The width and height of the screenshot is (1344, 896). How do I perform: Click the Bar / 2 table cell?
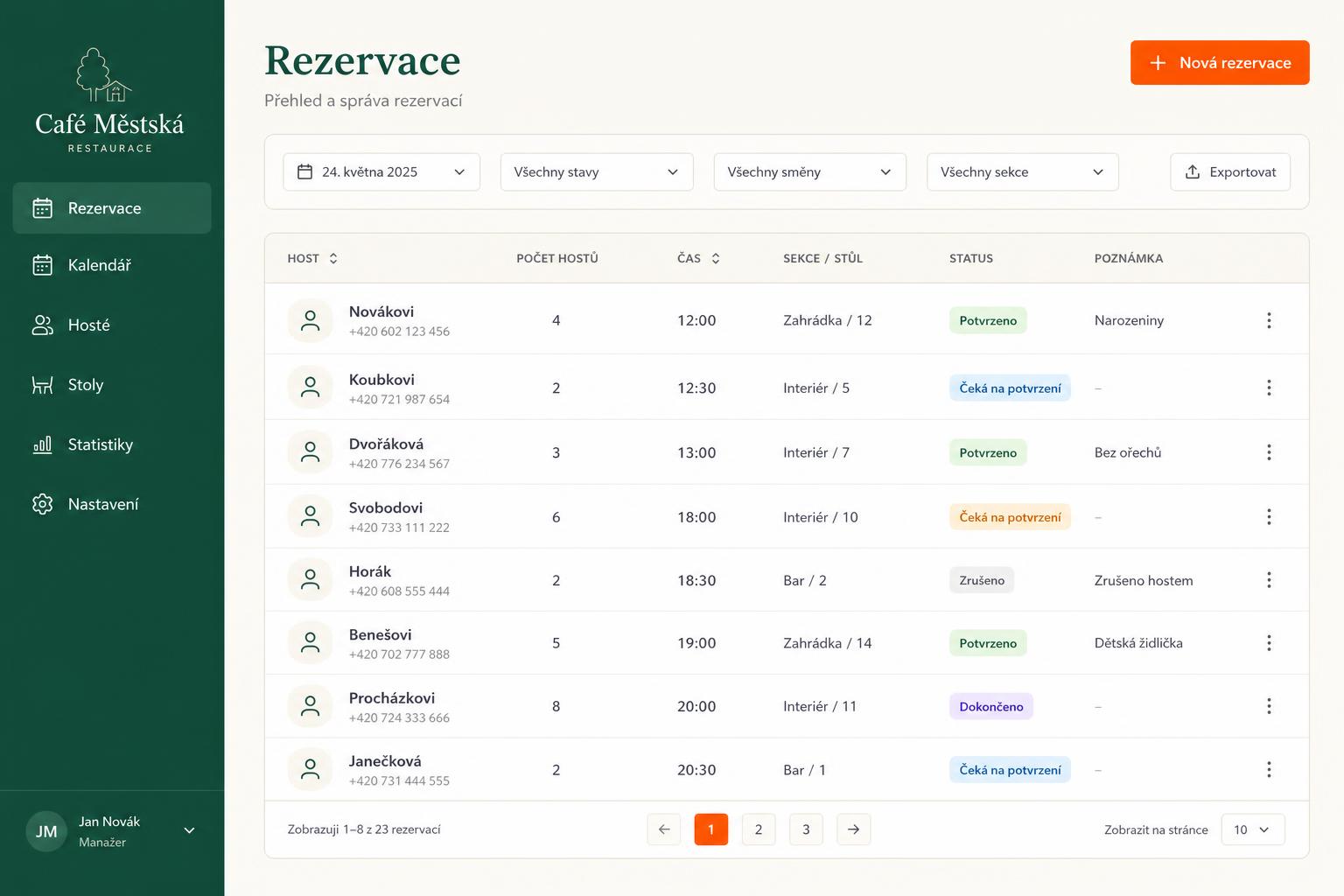pyautogui.click(x=805, y=580)
